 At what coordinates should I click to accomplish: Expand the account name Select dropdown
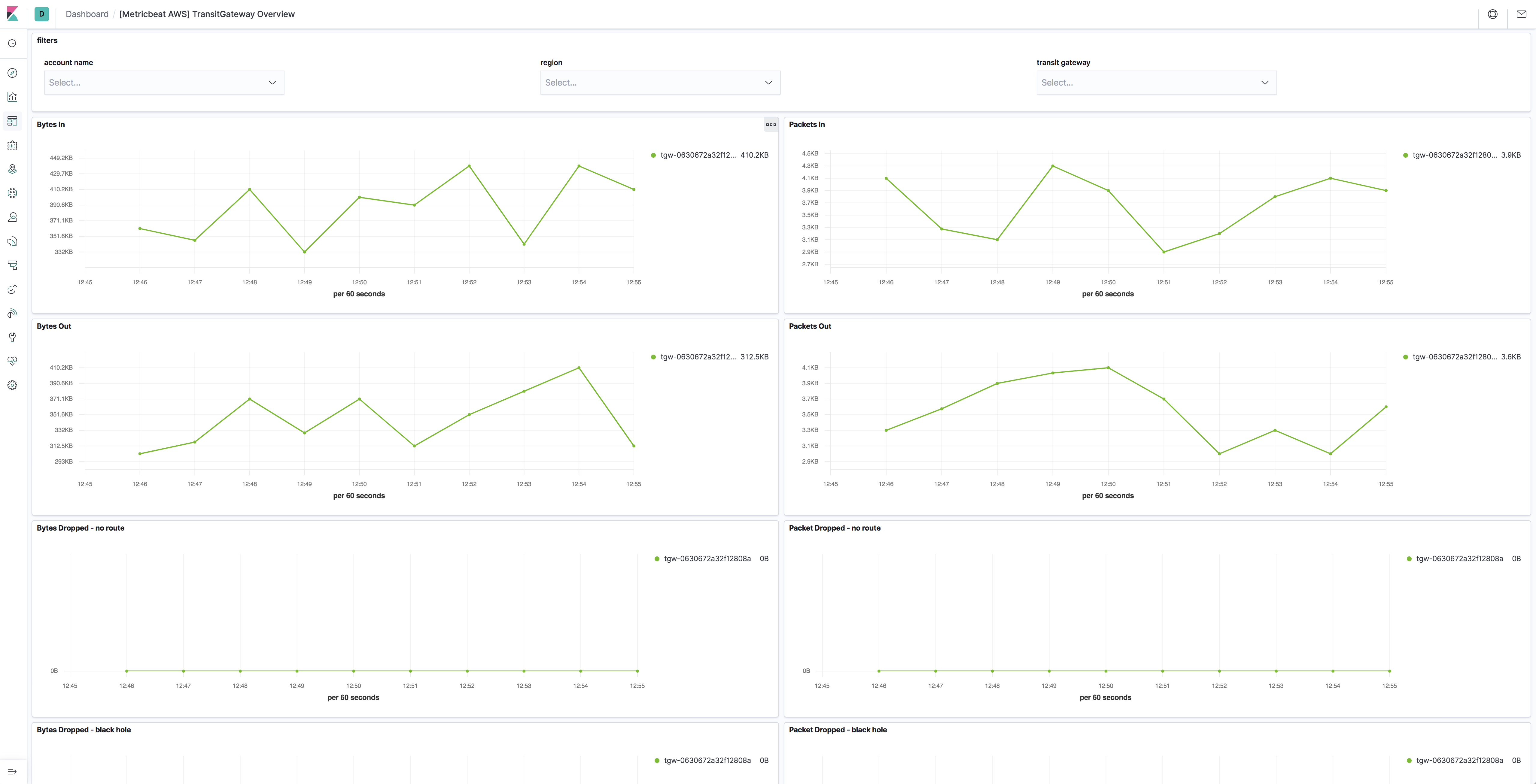pyautogui.click(x=163, y=82)
